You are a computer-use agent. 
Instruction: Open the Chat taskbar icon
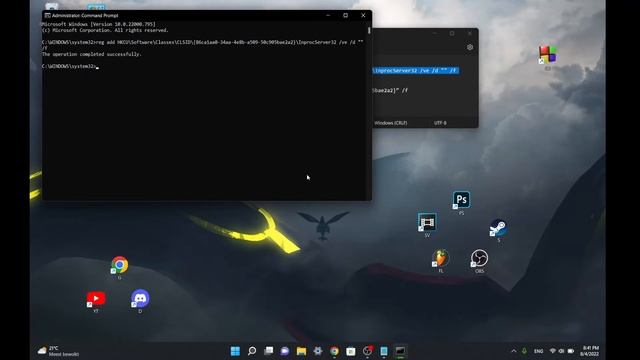pyautogui.click(x=284, y=351)
